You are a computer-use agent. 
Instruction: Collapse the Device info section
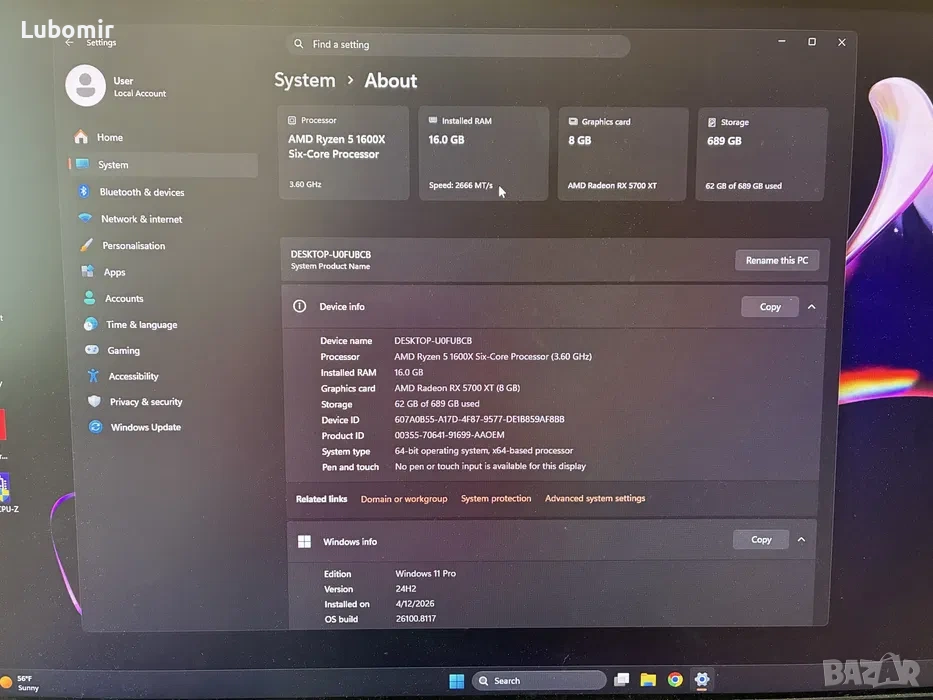(x=811, y=307)
